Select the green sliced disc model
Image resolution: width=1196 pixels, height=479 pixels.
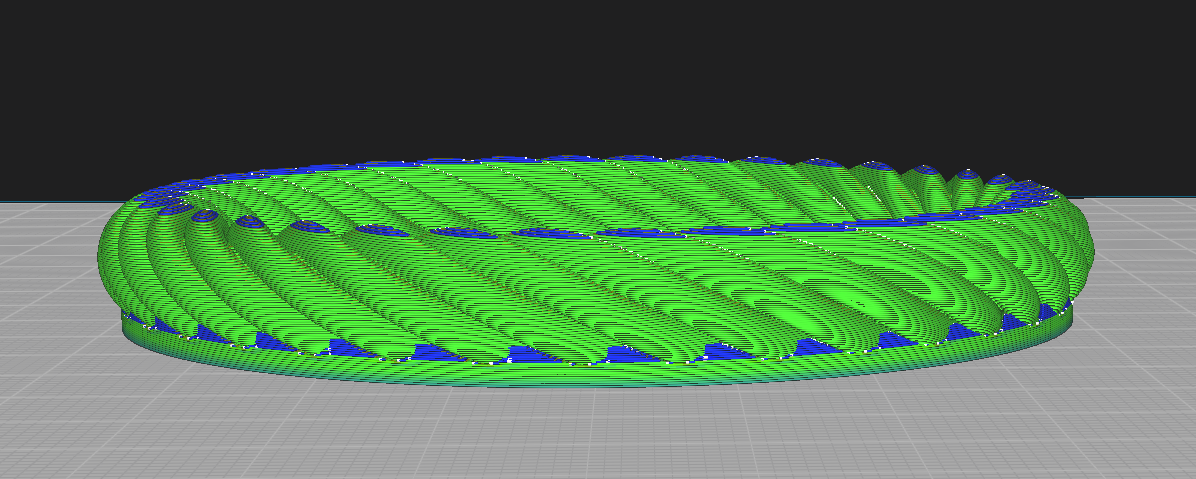(596, 271)
